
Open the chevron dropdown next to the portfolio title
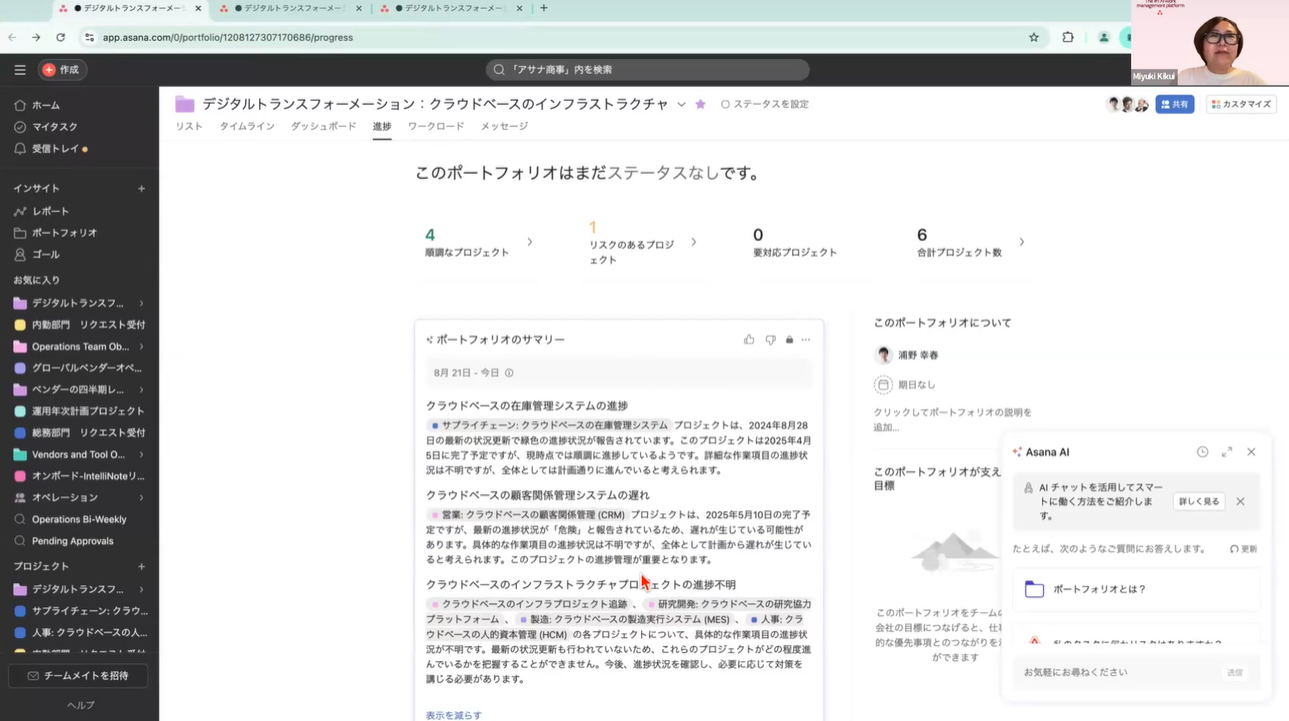[x=680, y=103]
